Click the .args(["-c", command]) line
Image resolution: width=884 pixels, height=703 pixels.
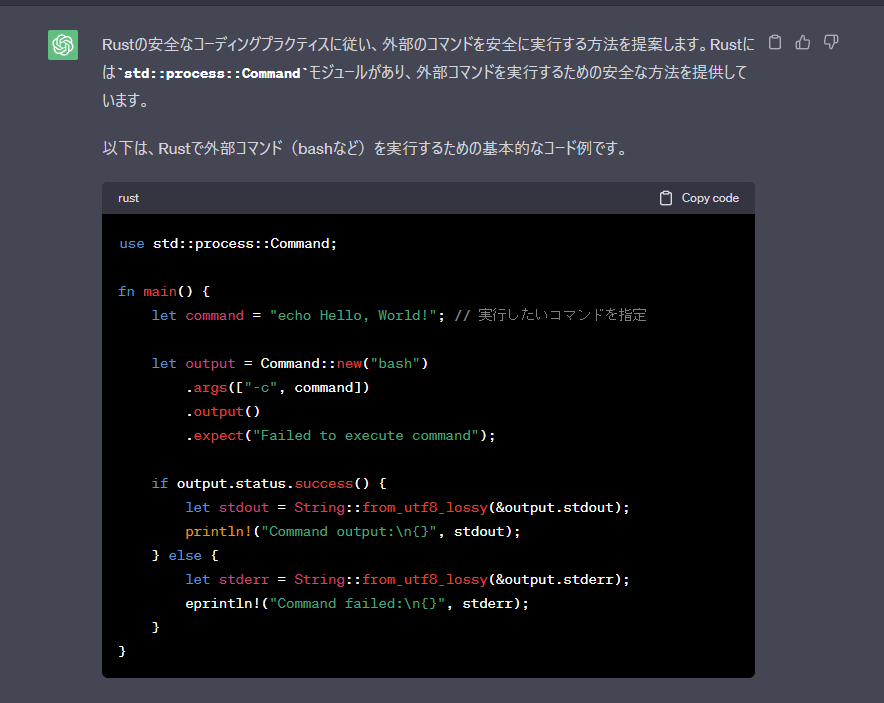coord(277,388)
